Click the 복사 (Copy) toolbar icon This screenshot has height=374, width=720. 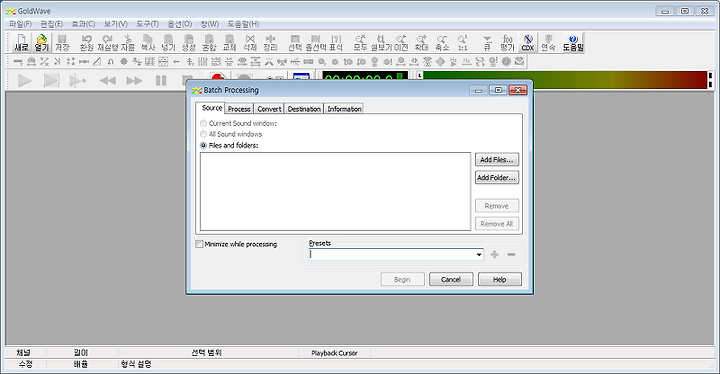[148, 43]
